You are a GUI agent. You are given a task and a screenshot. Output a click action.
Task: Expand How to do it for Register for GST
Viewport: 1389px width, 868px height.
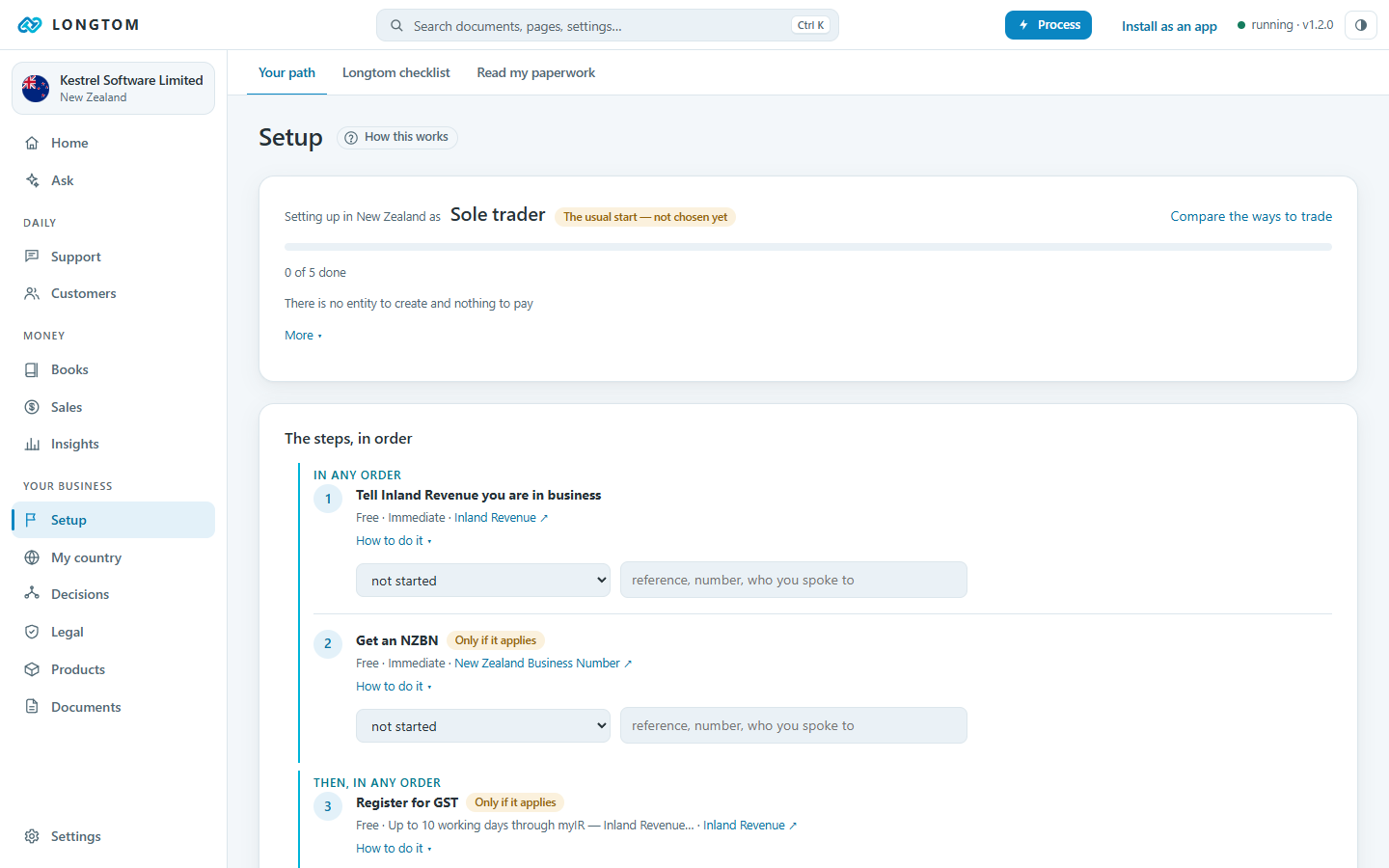(x=394, y=849)
